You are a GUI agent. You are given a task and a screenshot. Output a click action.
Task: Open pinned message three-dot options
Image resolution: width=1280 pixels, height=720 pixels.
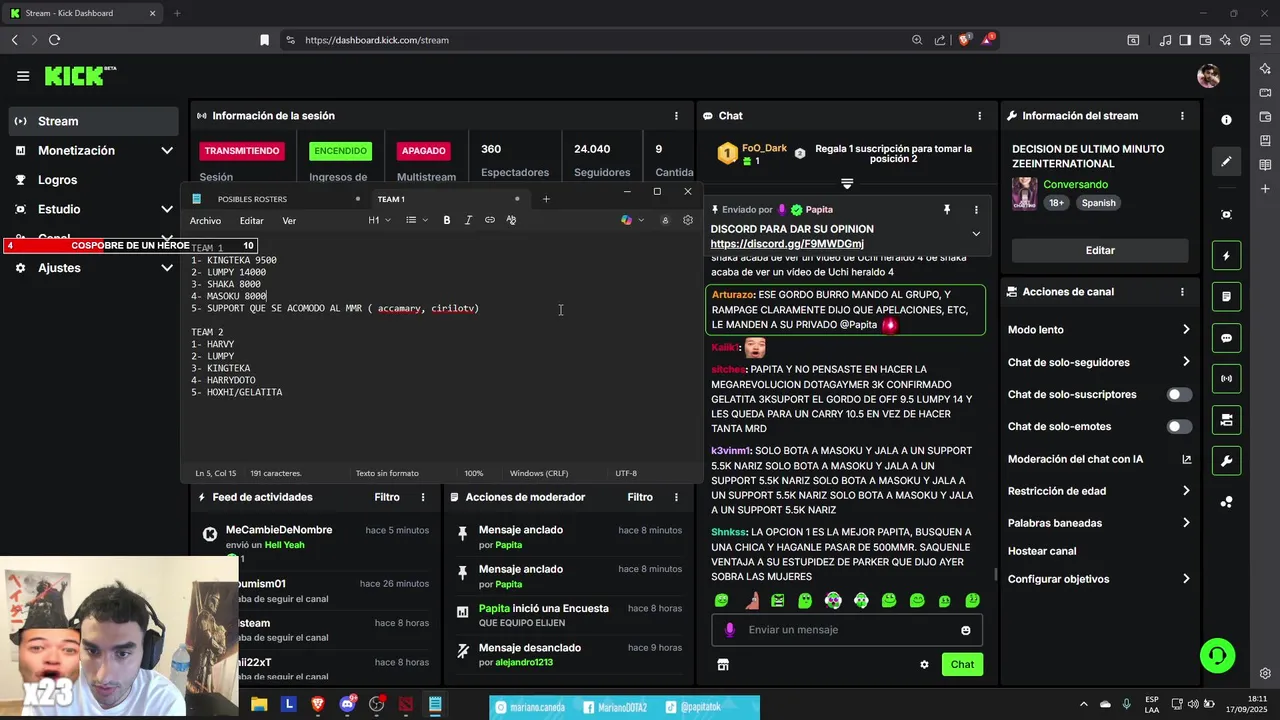tap(976, 210)
